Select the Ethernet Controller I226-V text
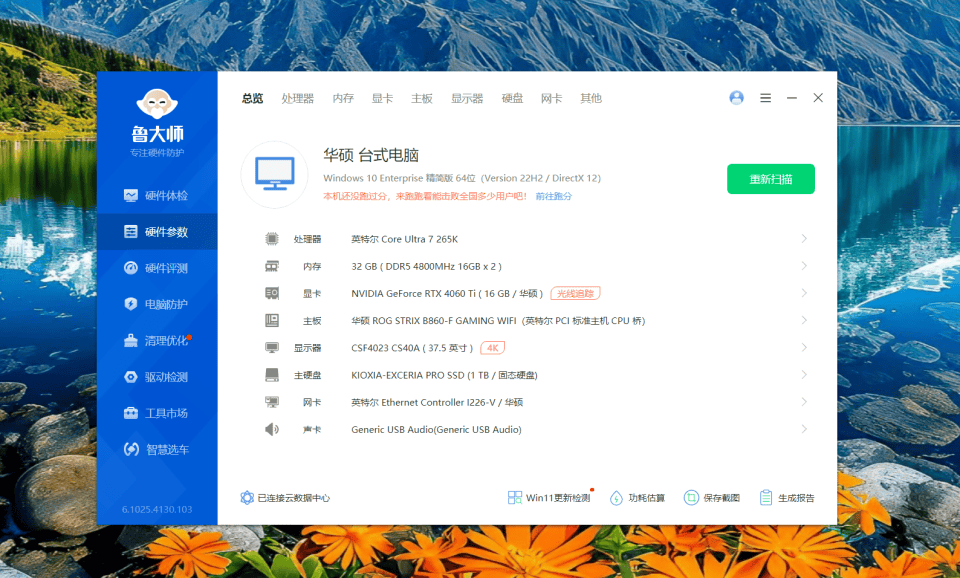This screenshot has width=960, height=578. pos(438,402)
